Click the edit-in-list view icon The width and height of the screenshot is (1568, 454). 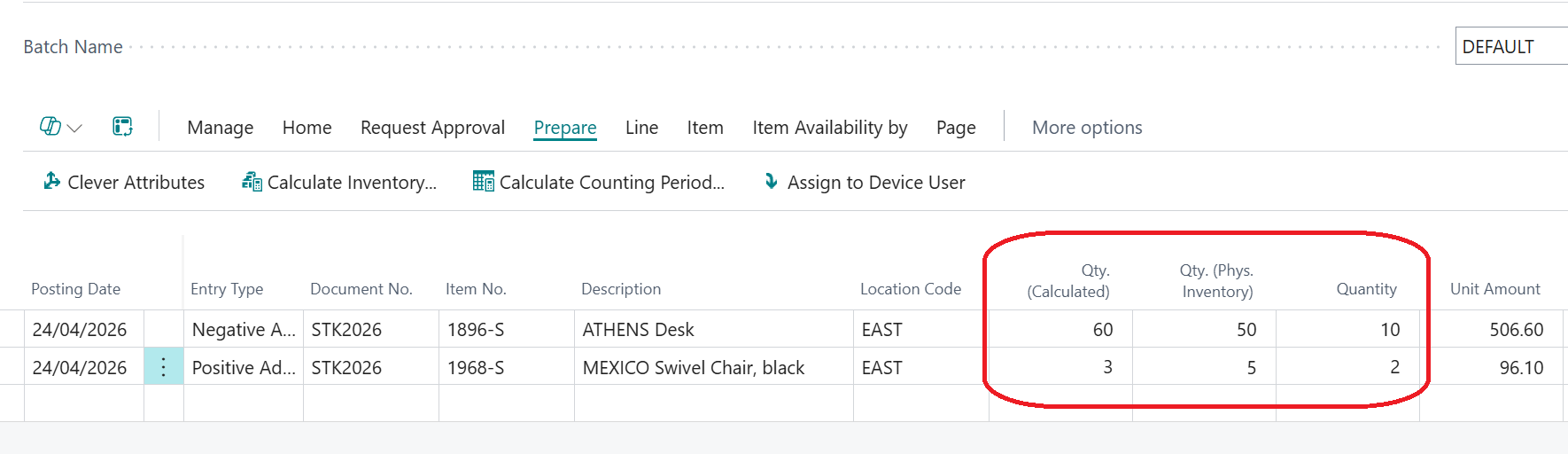(122, 127)
